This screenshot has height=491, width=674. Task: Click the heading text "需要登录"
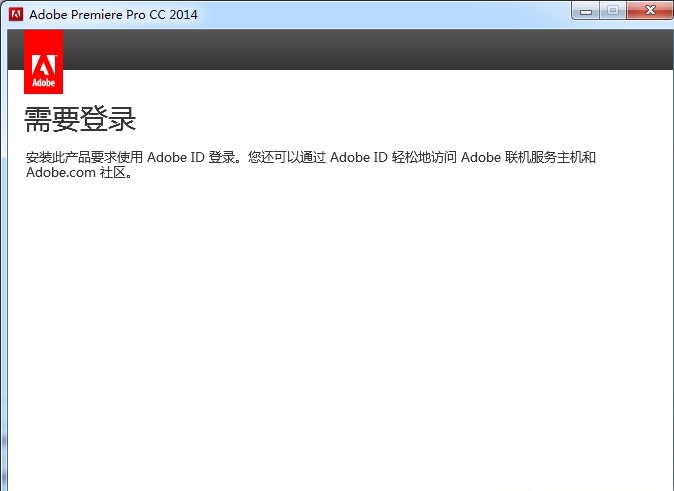coord(80,119)
